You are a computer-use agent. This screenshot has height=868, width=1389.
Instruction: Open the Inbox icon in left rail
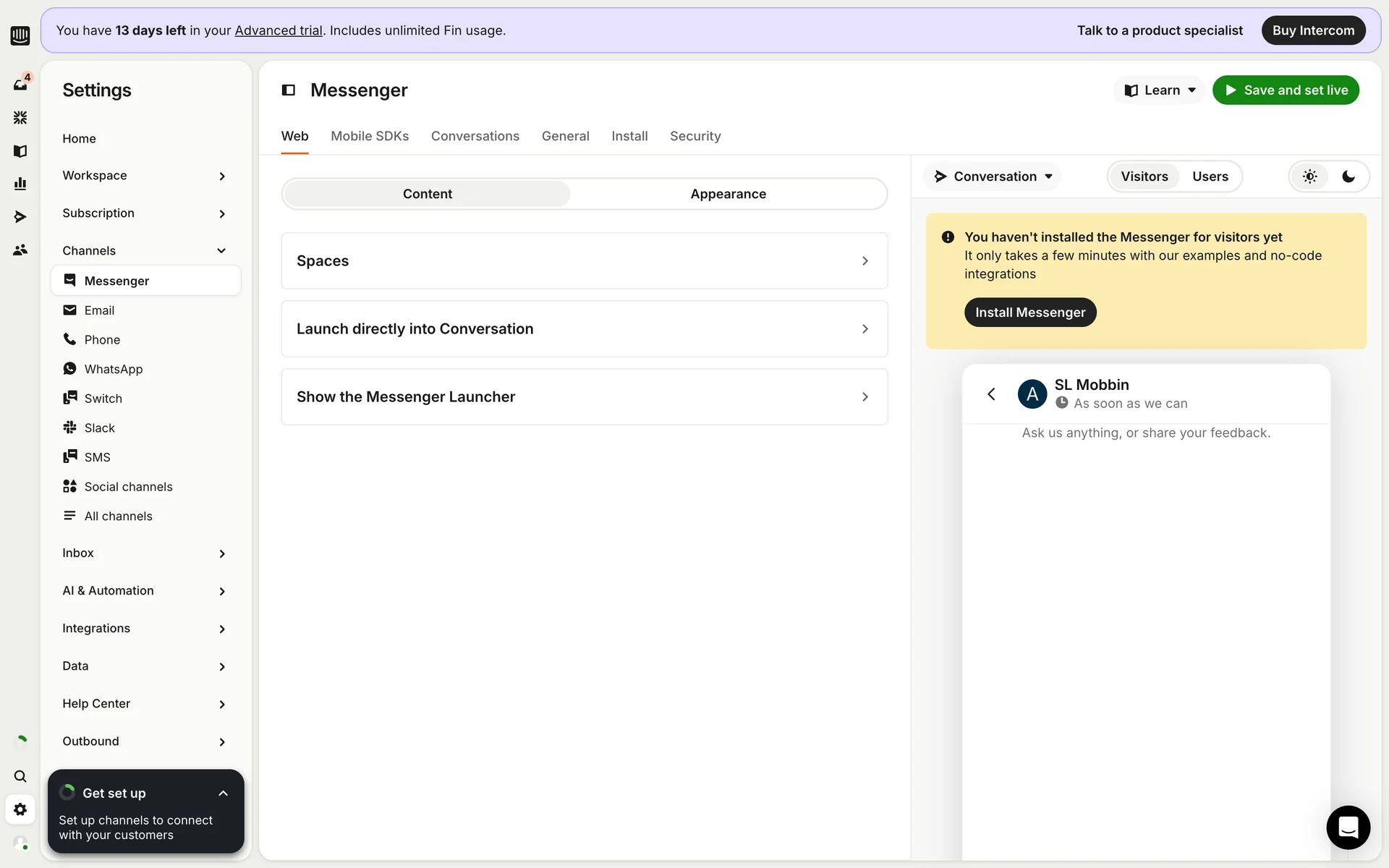[x=20, y=85]
